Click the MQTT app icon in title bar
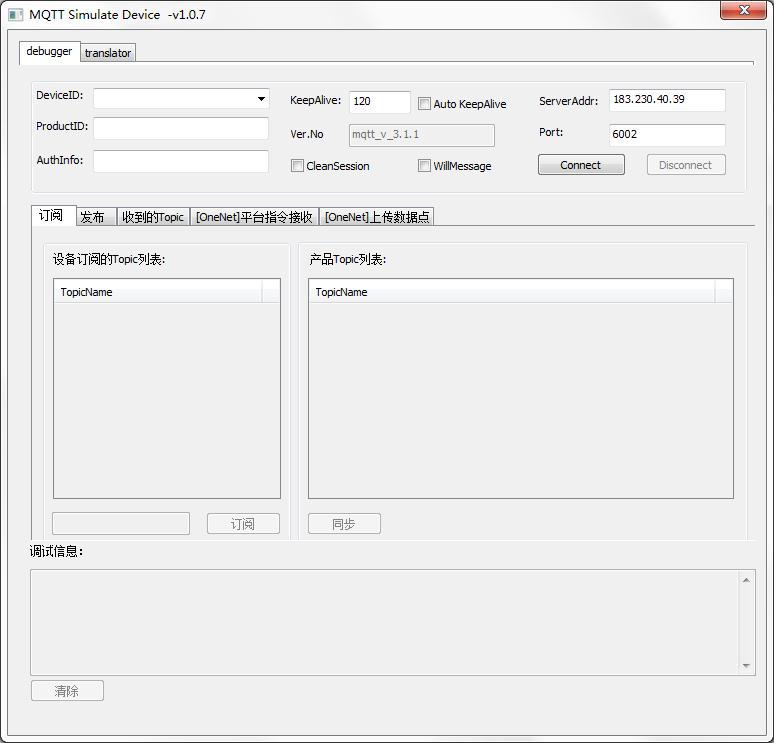The image size is (774, 743). pos(15,15)
